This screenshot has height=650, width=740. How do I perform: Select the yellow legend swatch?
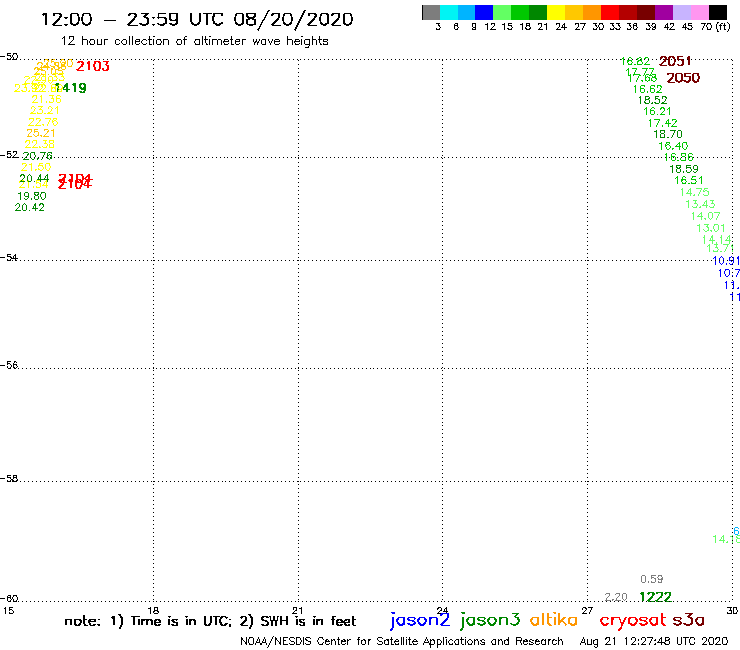[x=556, y=12]
